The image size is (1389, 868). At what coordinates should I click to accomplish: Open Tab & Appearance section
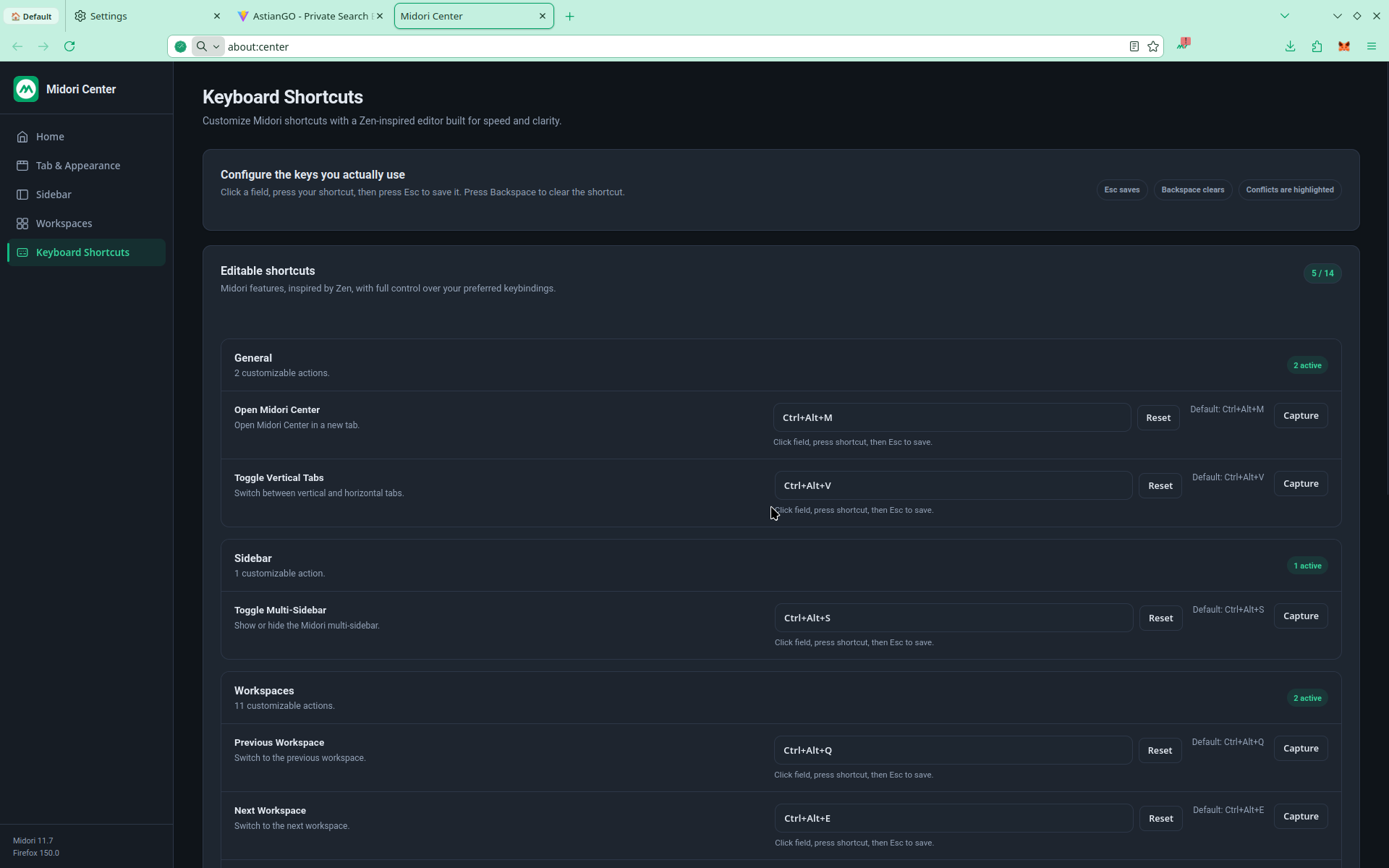(x=86, y=166)
